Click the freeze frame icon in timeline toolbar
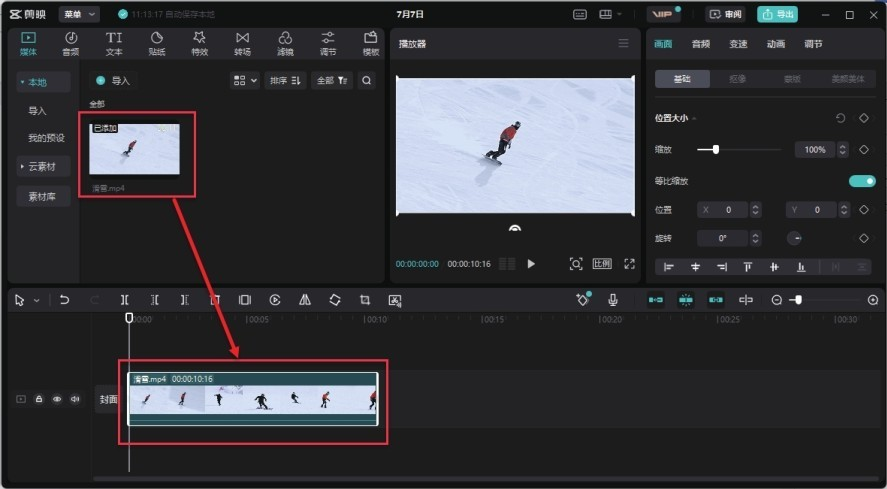The image size is (887, 489). [244, 300]
